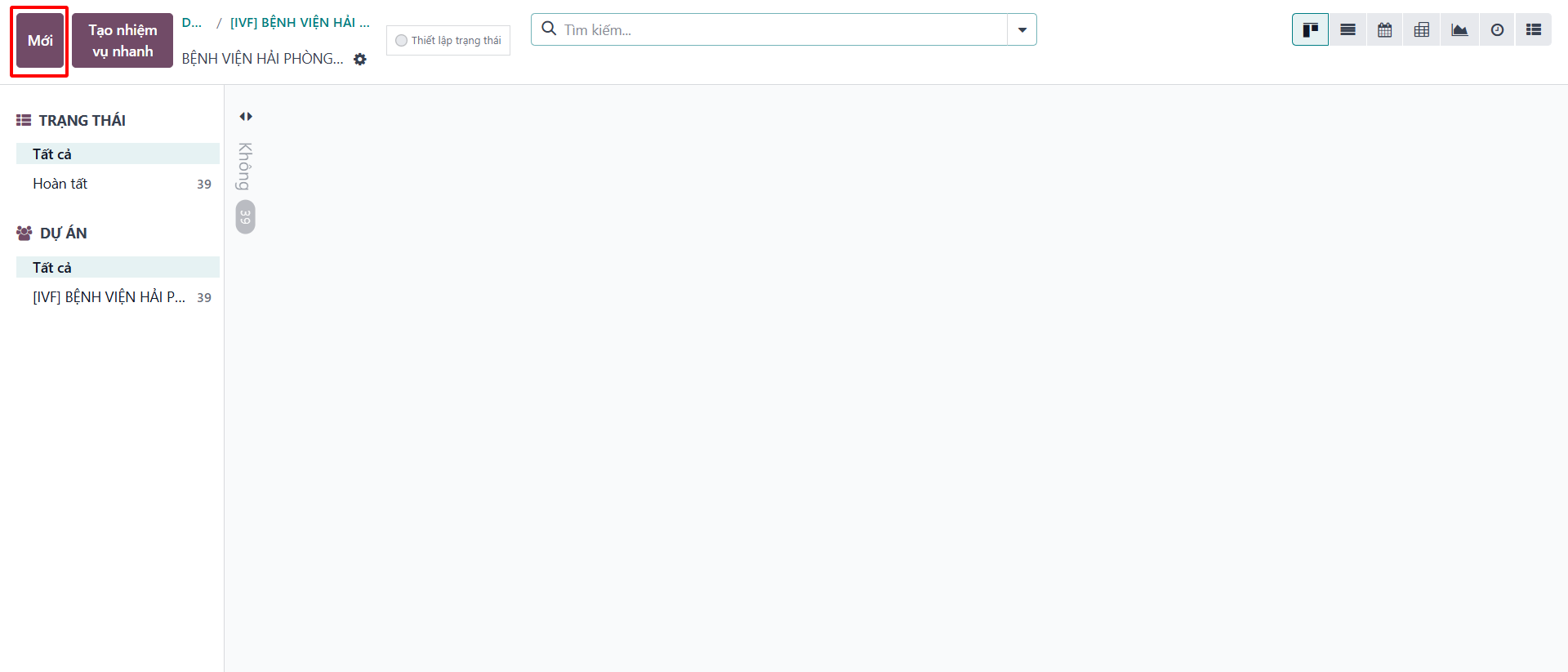Switch to the Kanban view icon

coord(1310,30)
